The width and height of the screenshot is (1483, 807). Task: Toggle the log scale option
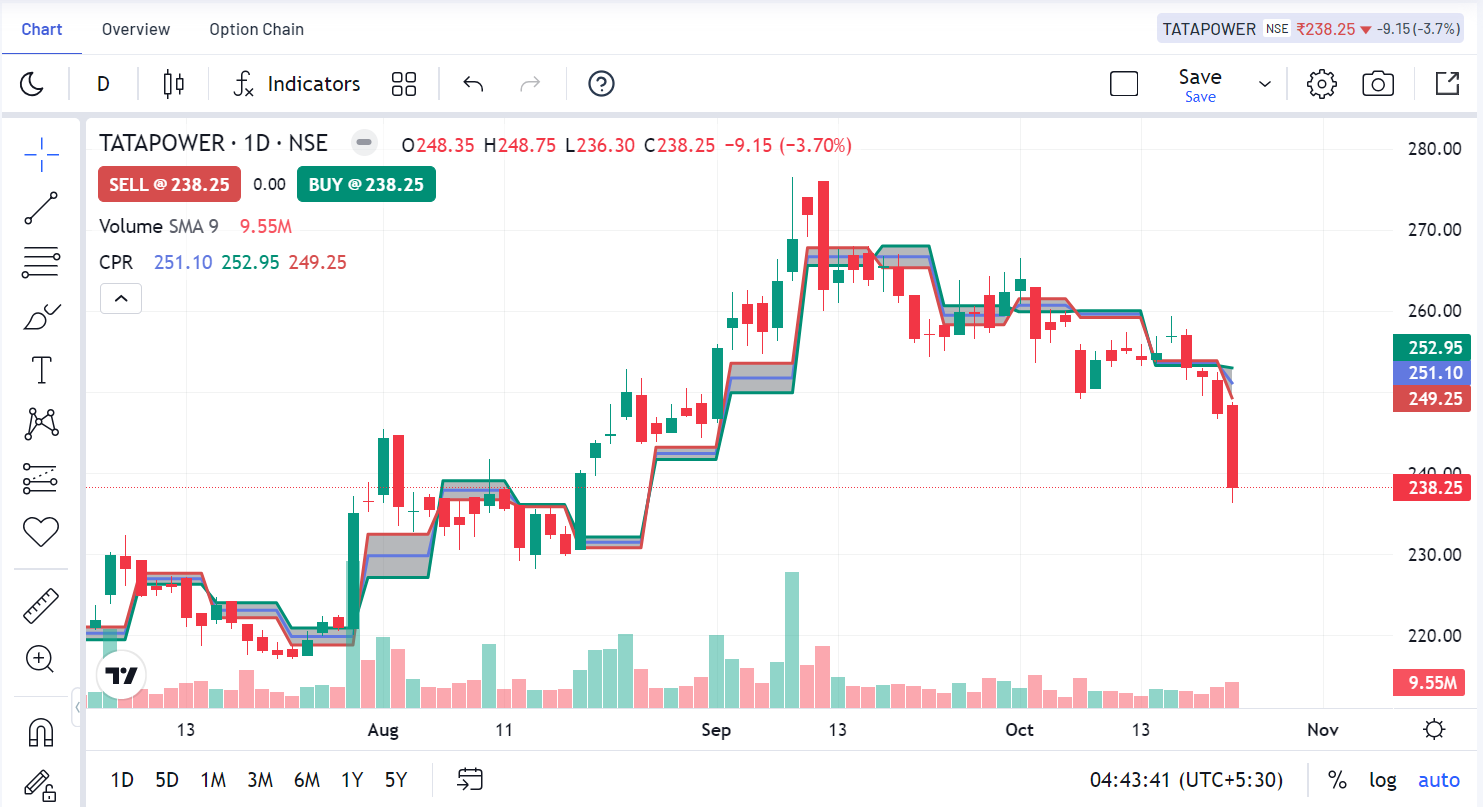(1383, 780)
